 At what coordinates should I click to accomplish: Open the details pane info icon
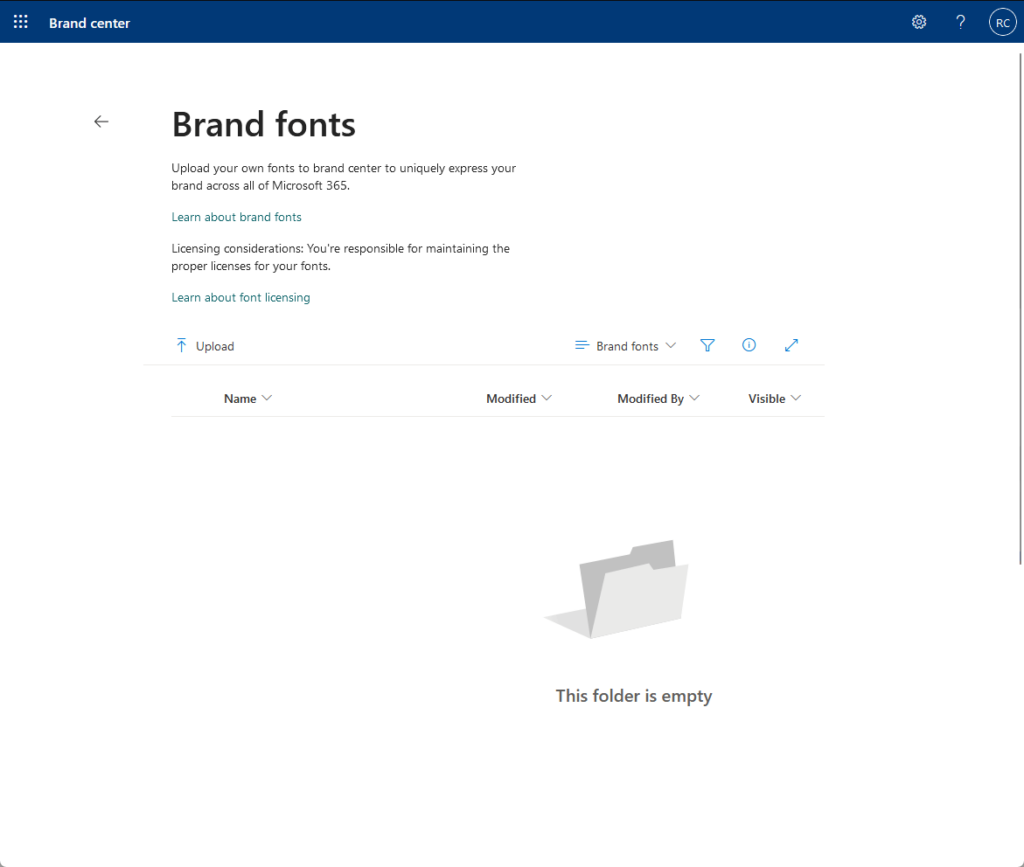pos(749,345)
